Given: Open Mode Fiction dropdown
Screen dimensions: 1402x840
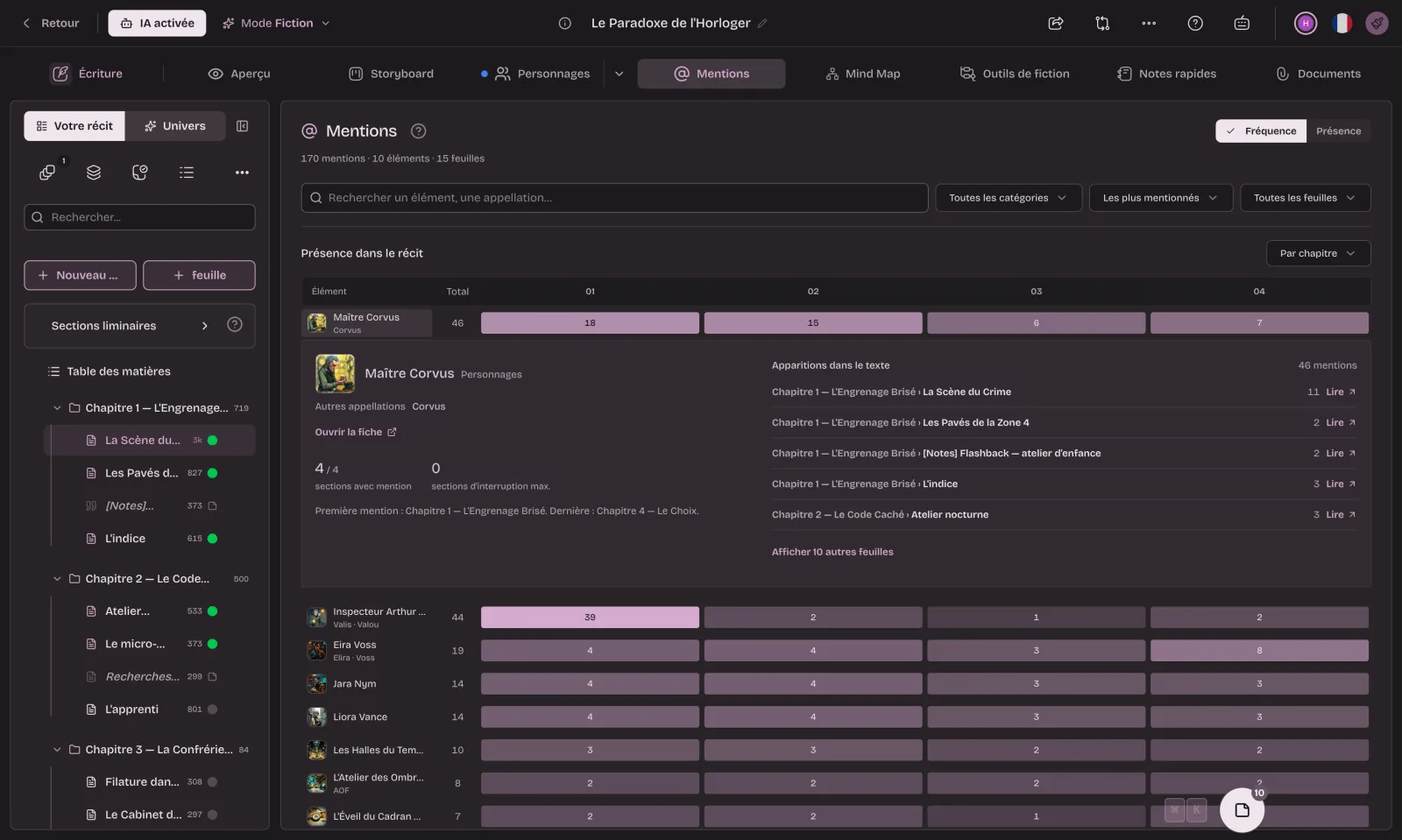Looking at the screenshot, I should click(x=276, y=24).
